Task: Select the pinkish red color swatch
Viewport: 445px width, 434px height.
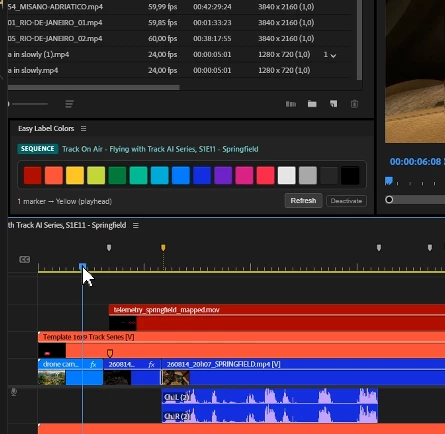Action: coord(265,175)
